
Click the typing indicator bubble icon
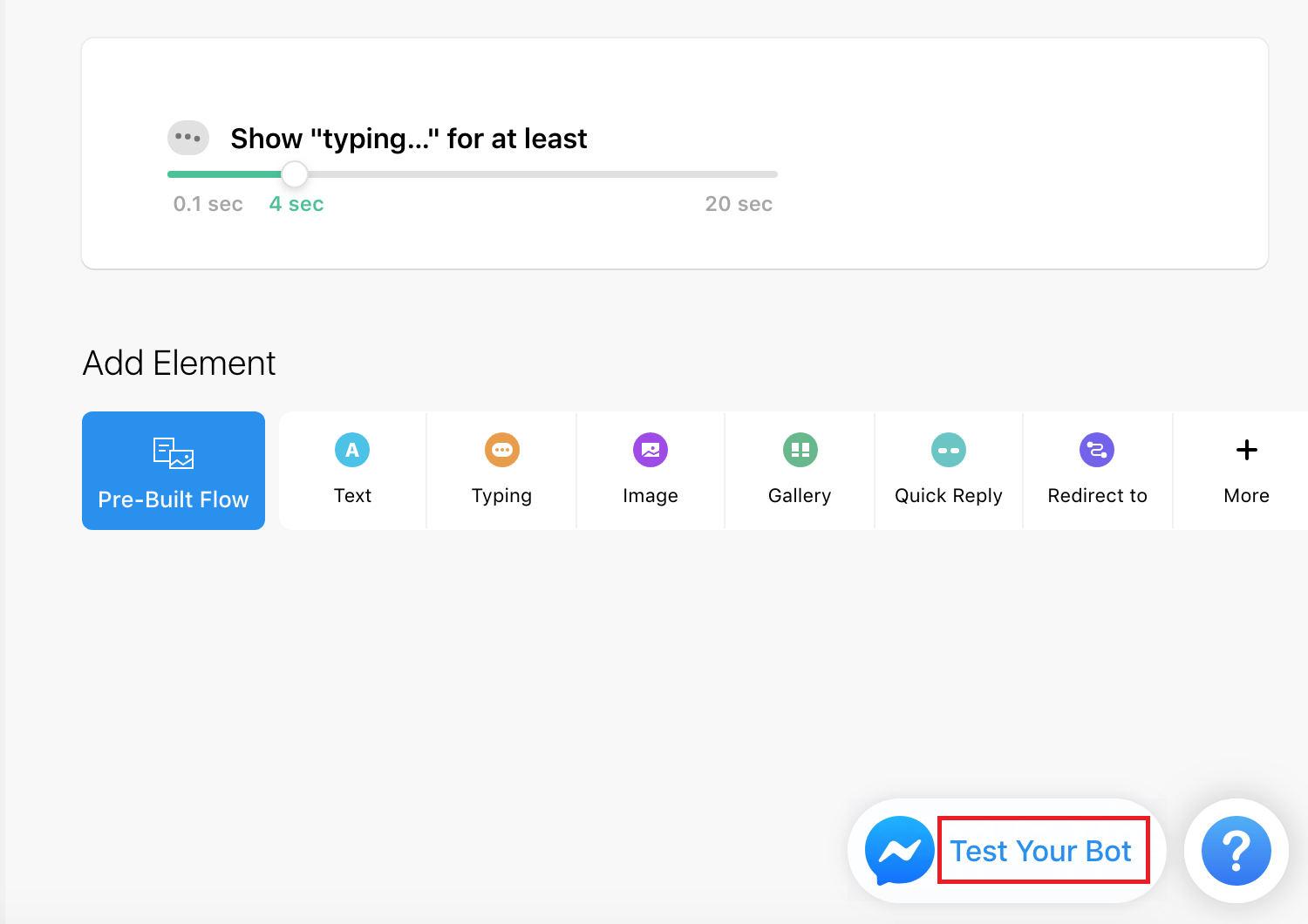187,138
